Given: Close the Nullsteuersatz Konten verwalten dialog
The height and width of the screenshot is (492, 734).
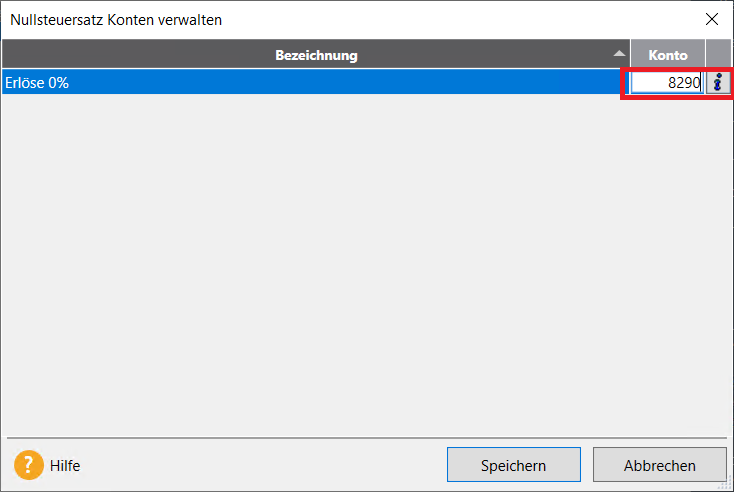Looking at the screenshot, I should point(712,19).
